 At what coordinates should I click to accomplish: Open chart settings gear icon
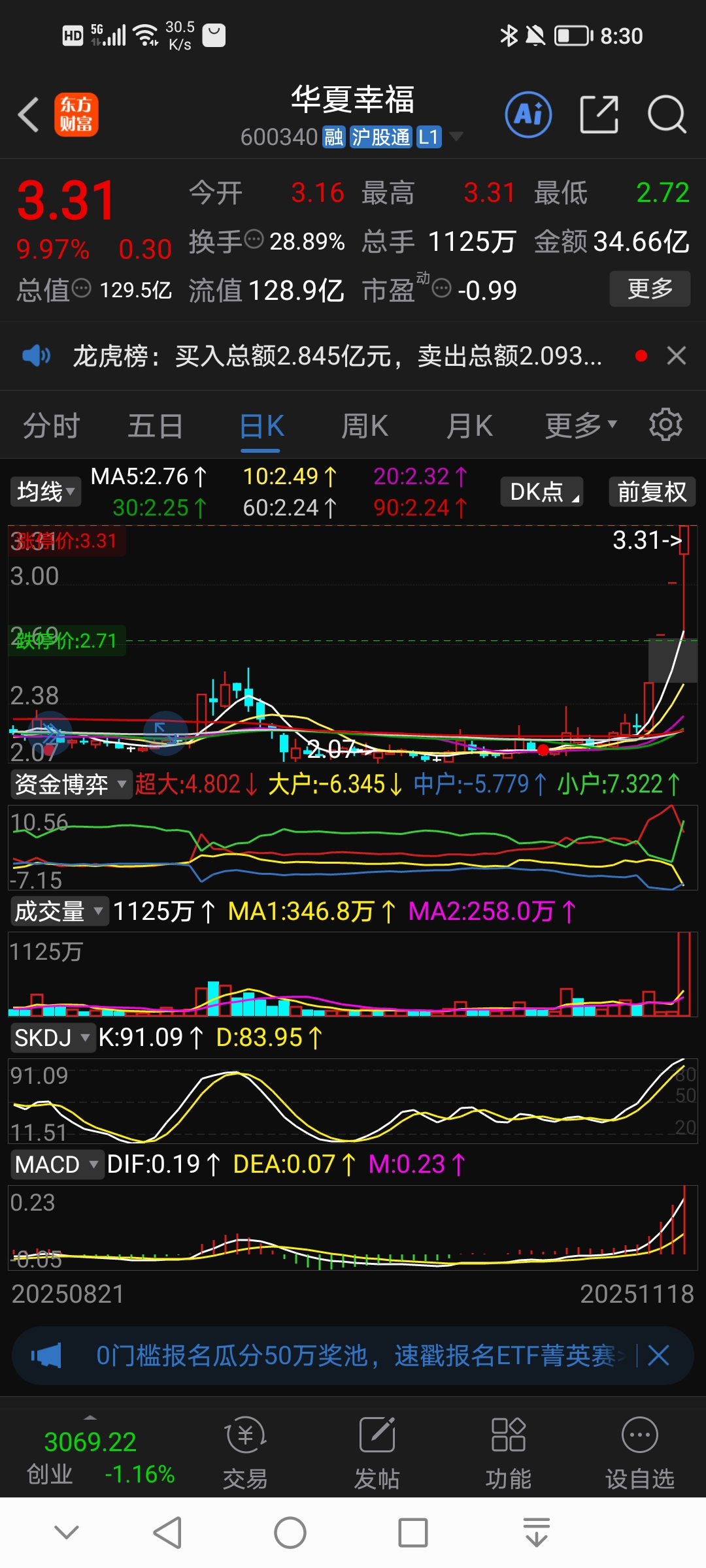point(665,425)
